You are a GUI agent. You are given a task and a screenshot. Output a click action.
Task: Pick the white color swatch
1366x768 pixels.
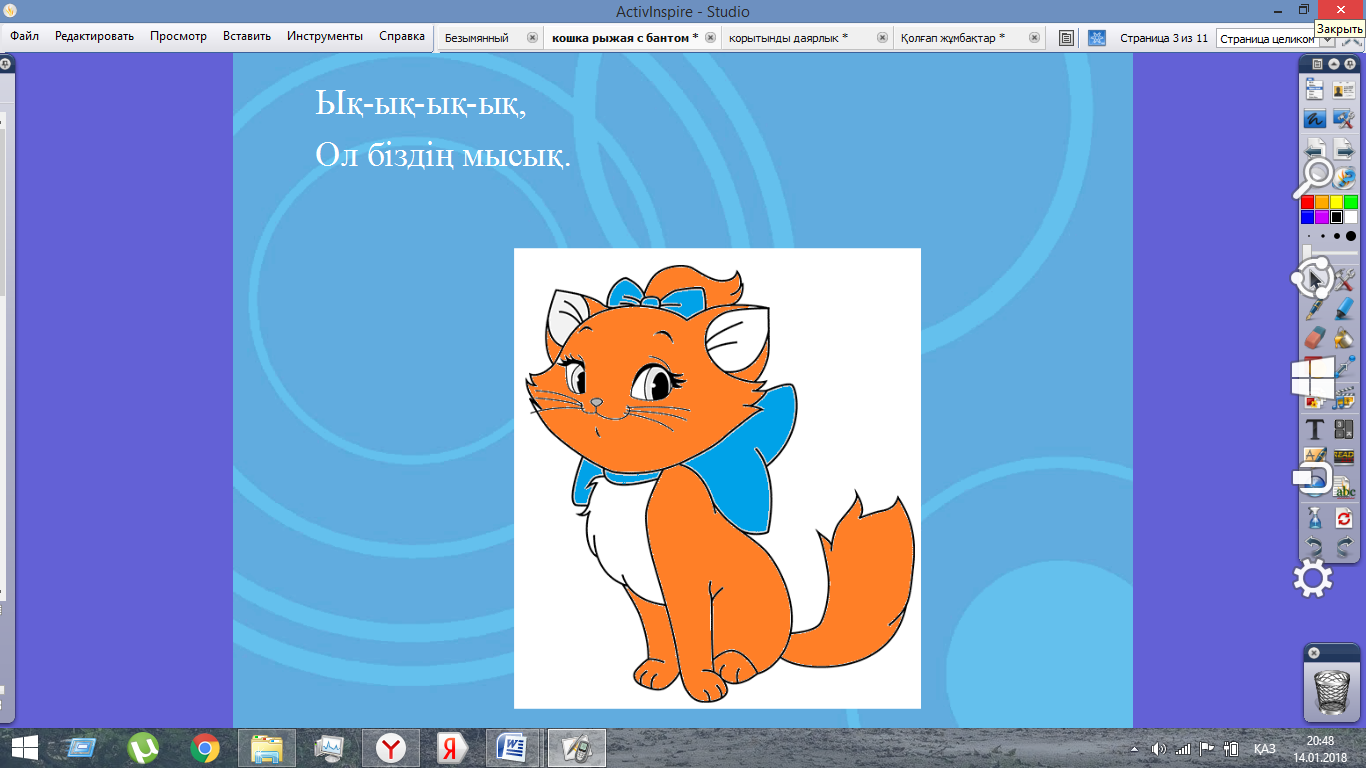click(x=1351, y=217)
